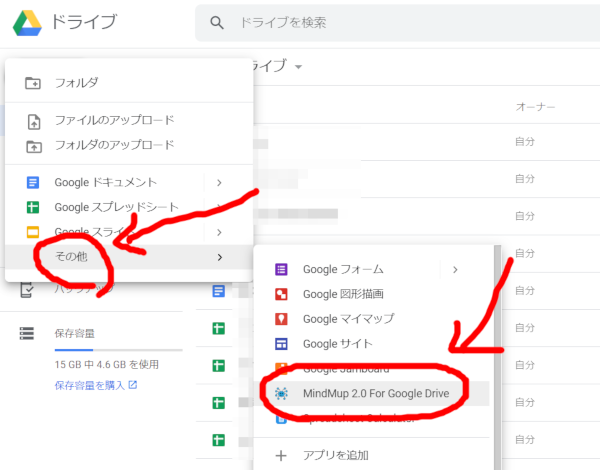This screenshot has height=470, width=600.
Task: Click the external link icon after 保存容量を購入
Action: click(x=133, y=385)
